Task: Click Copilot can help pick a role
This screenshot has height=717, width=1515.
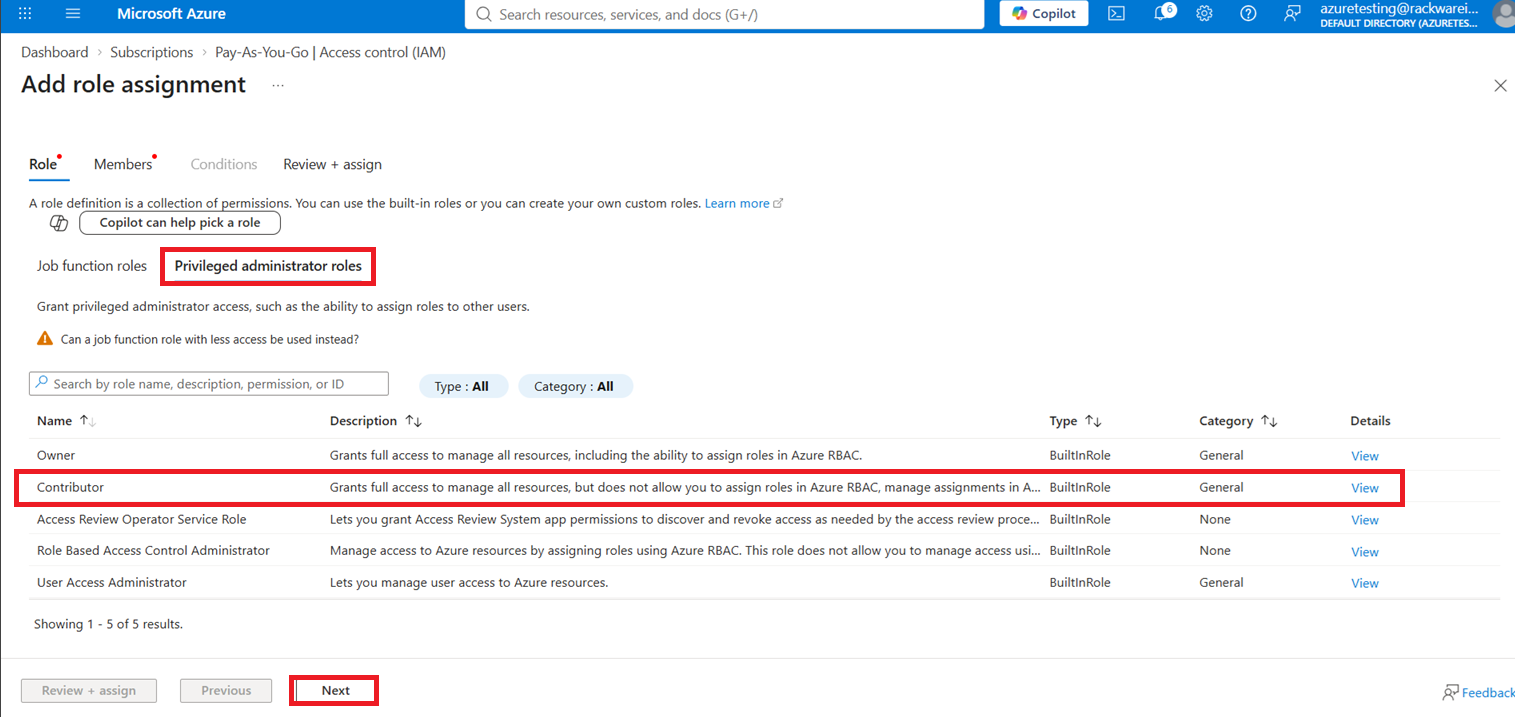Action: (x=180, y=223)
